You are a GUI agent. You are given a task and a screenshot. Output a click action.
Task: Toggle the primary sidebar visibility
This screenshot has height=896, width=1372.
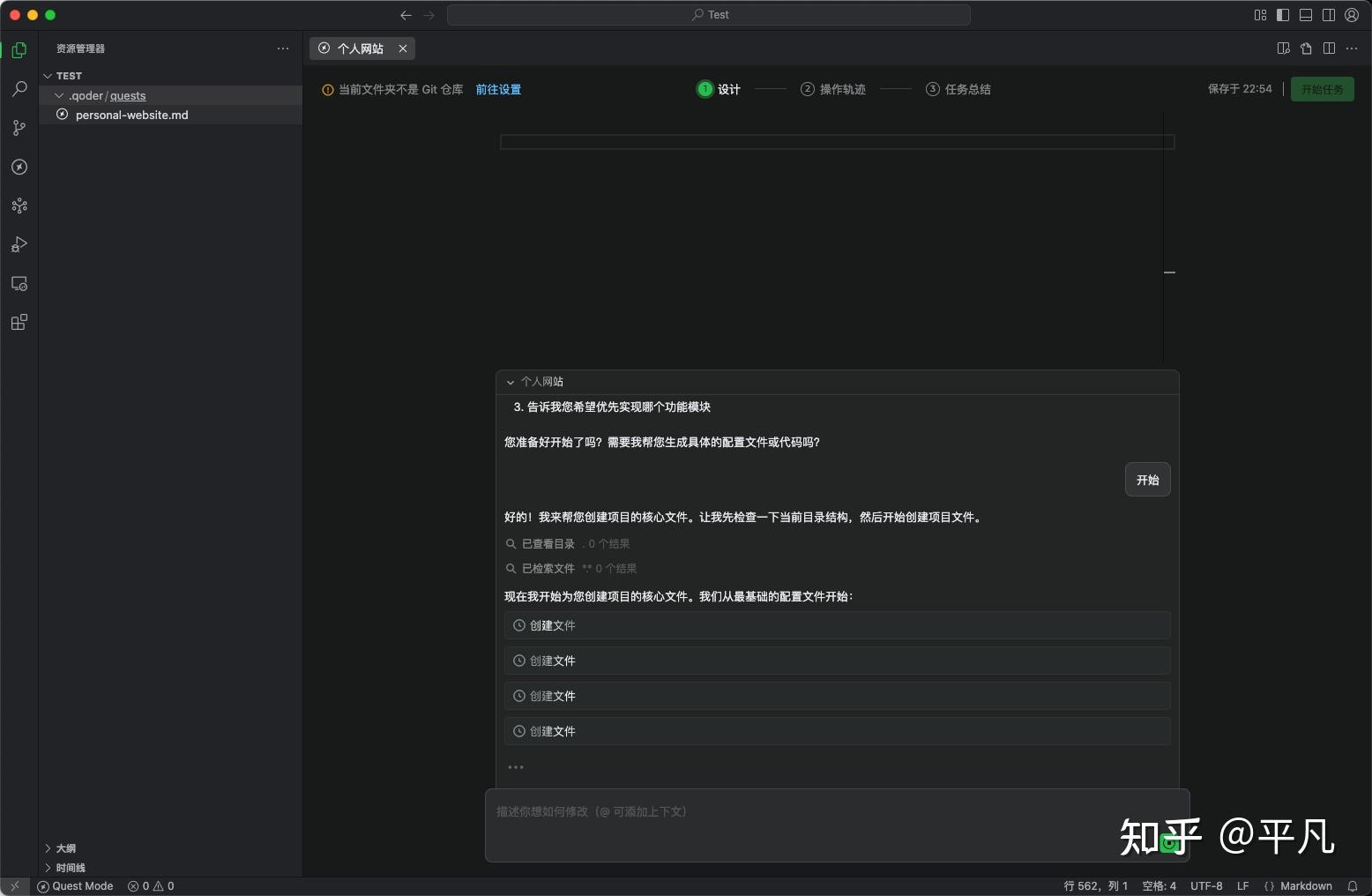(x=1283, y=14)
